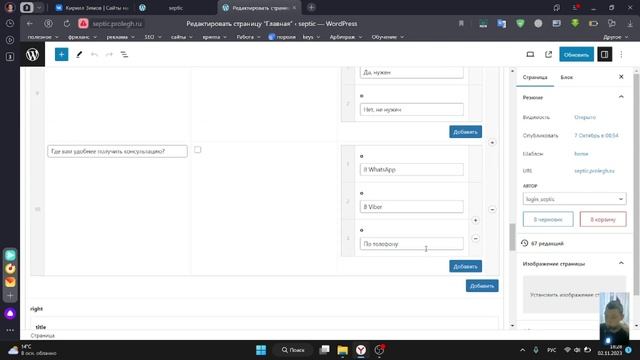Close the settings sidebar with X
The image size is (640, 360).
pyautogui.click(x=621, y=77)
